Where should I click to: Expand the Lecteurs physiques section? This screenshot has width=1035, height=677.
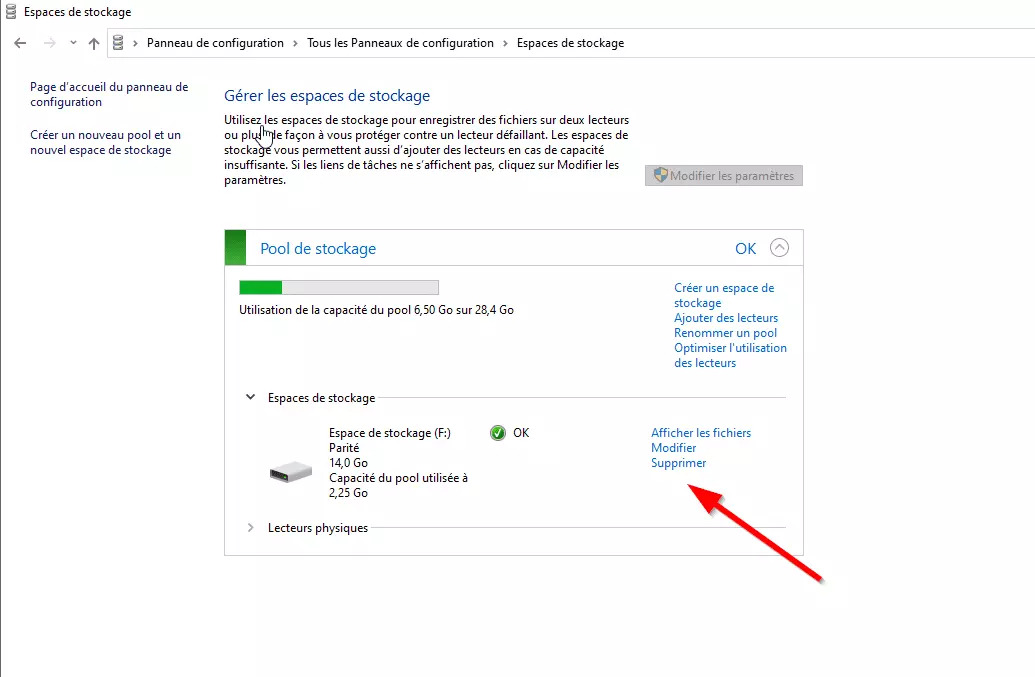click(x=250, y=527)
